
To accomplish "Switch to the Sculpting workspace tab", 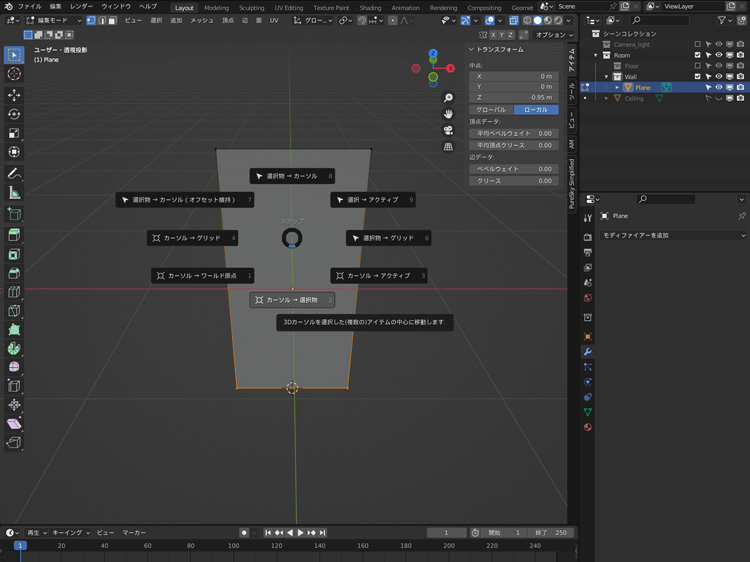I will pyautogui.click(x=252, y=7).
